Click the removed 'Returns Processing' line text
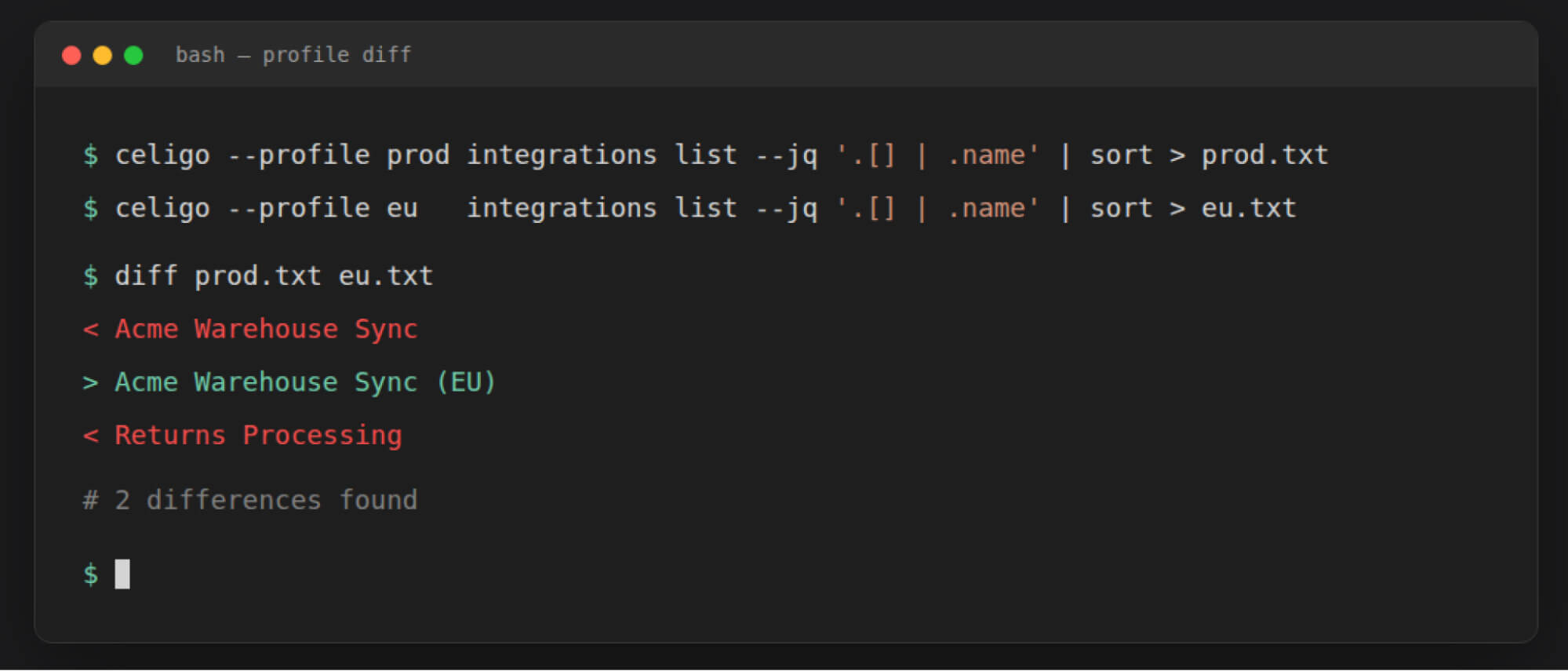 click(258, 435)
